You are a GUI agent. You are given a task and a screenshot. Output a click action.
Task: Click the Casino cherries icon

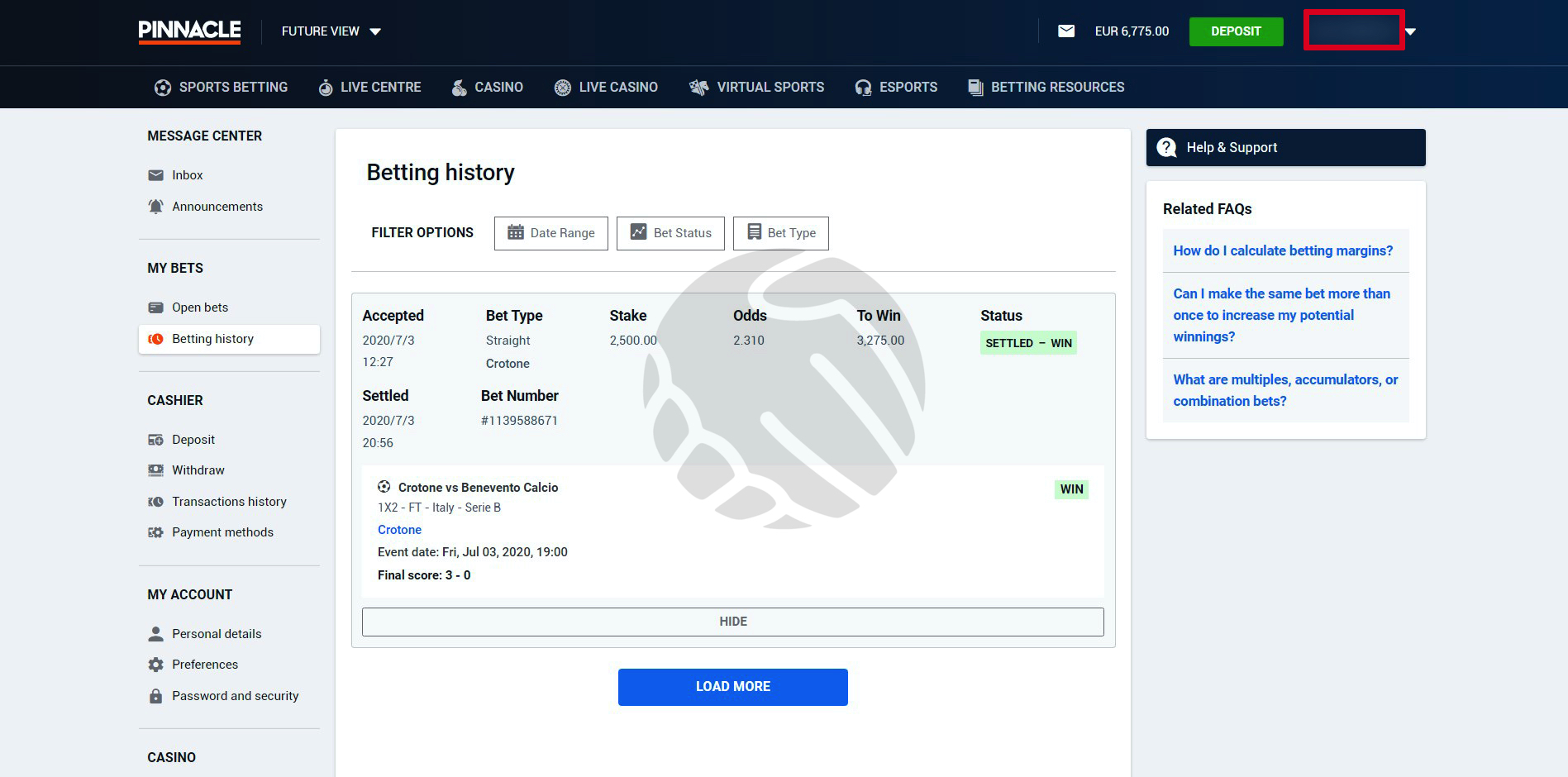[x=459, y=88]
